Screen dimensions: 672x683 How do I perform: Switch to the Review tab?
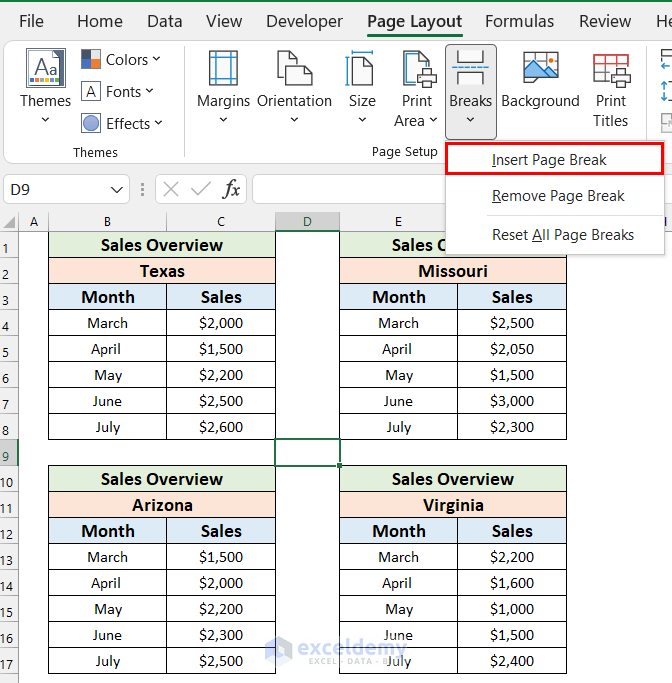604,21
